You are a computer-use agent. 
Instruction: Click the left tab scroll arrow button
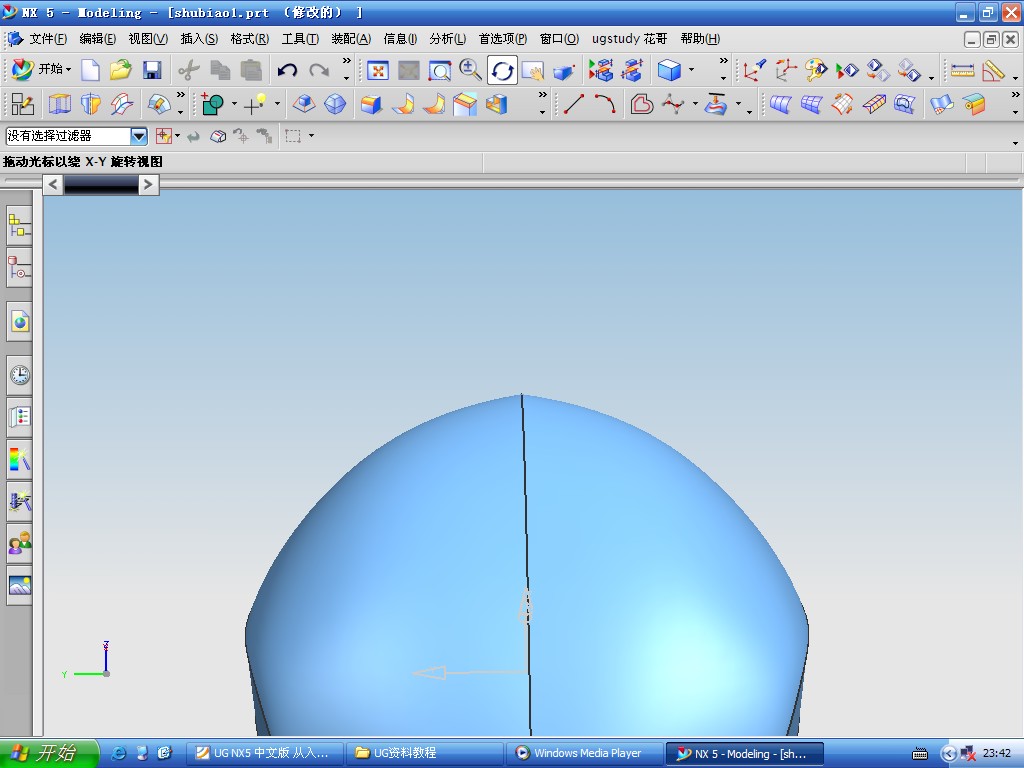click(53, 185)
